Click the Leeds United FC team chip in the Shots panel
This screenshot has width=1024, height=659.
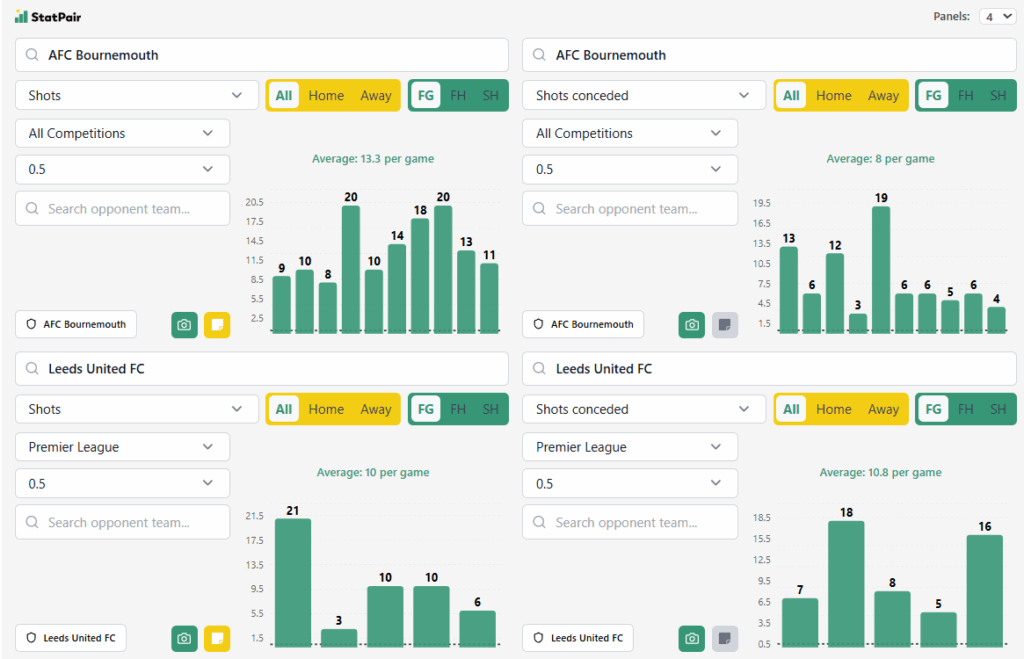pos(71,637)
